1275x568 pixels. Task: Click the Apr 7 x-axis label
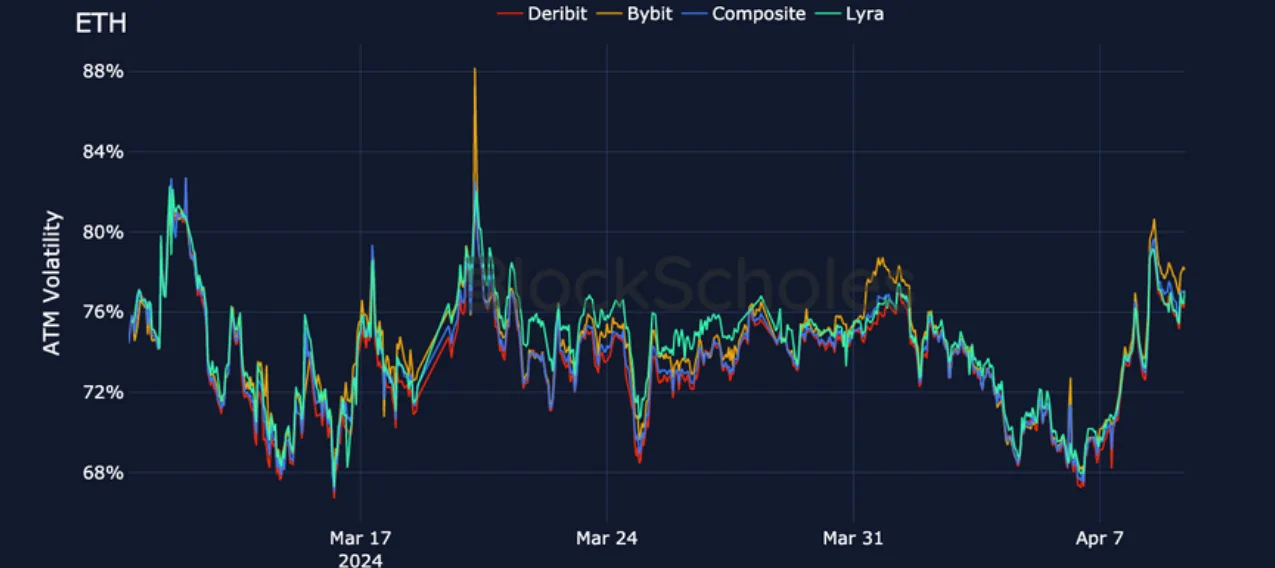(x=1099, y=538)
